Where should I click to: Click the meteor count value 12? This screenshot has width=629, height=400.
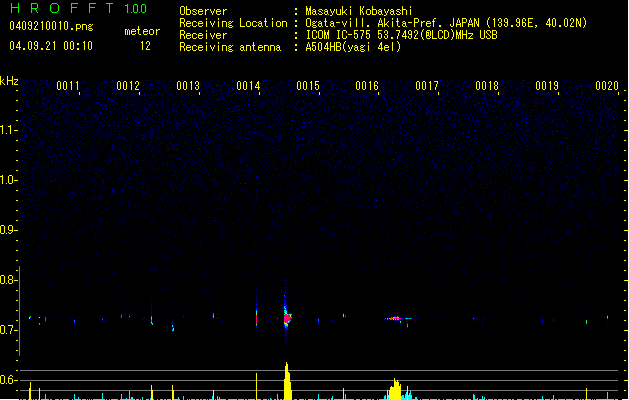click(x=145, y=46)
